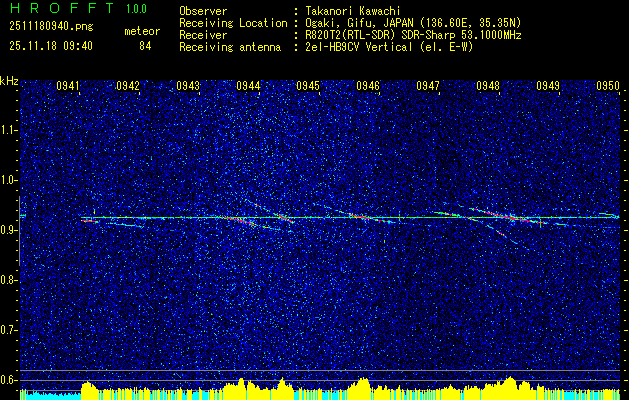Click receiver R820T2(RTL-SDR) SDR-Sharp 53.1000MHz text
The image size is (629, 400).
click(x=413, y=35)
